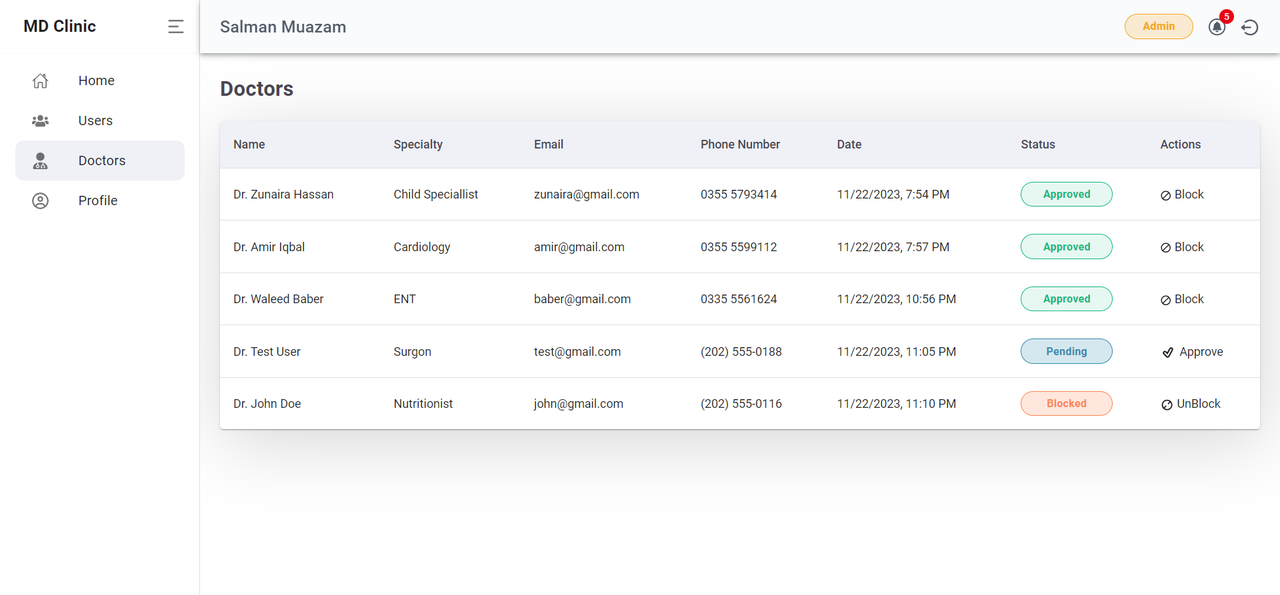Approve Dr. Test User

[1192, 352]
